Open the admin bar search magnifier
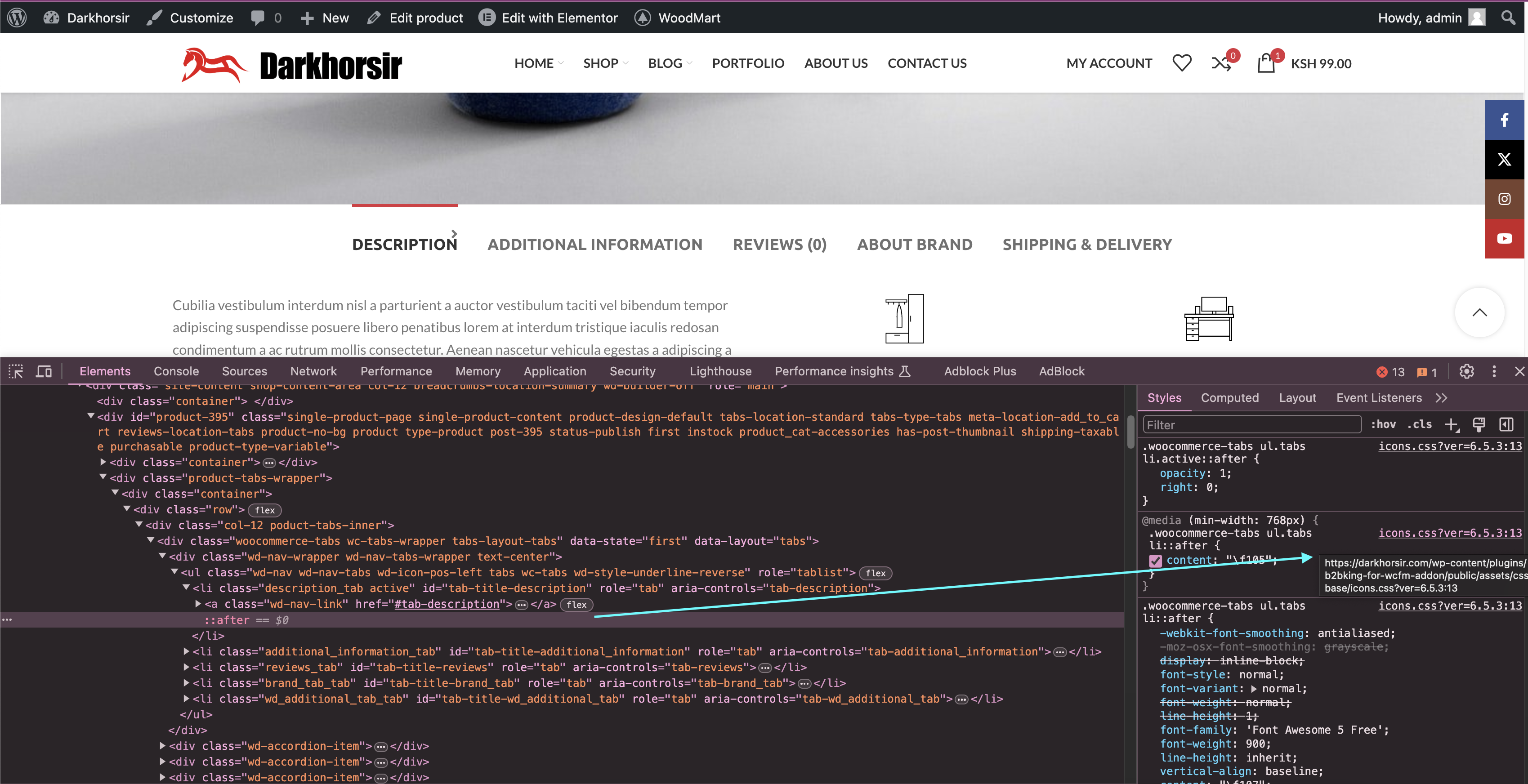1528x784 pixels. coord(1508,17)
